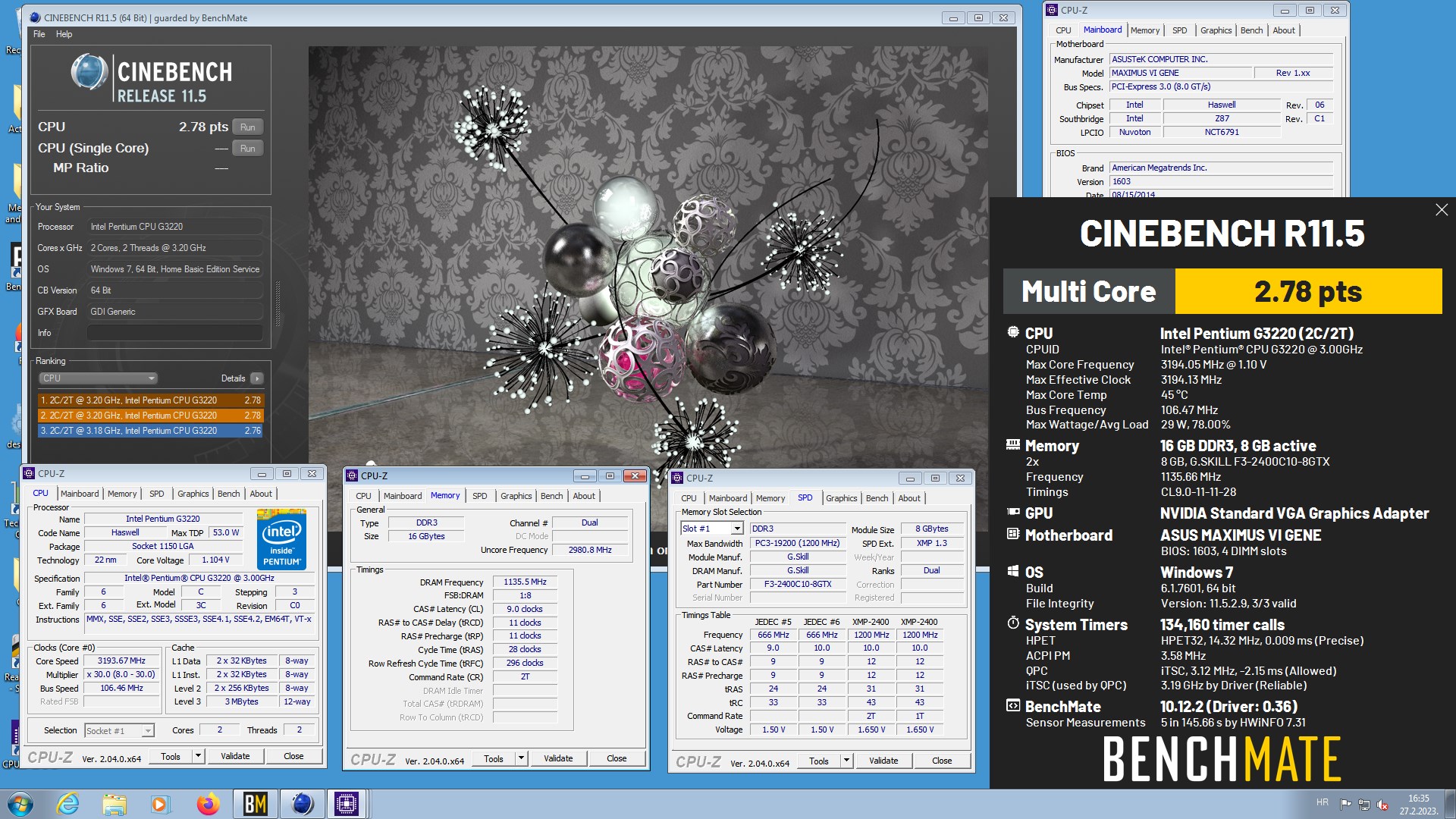Click the BenchMate CPU section icon

click(x=1013, y=332)
